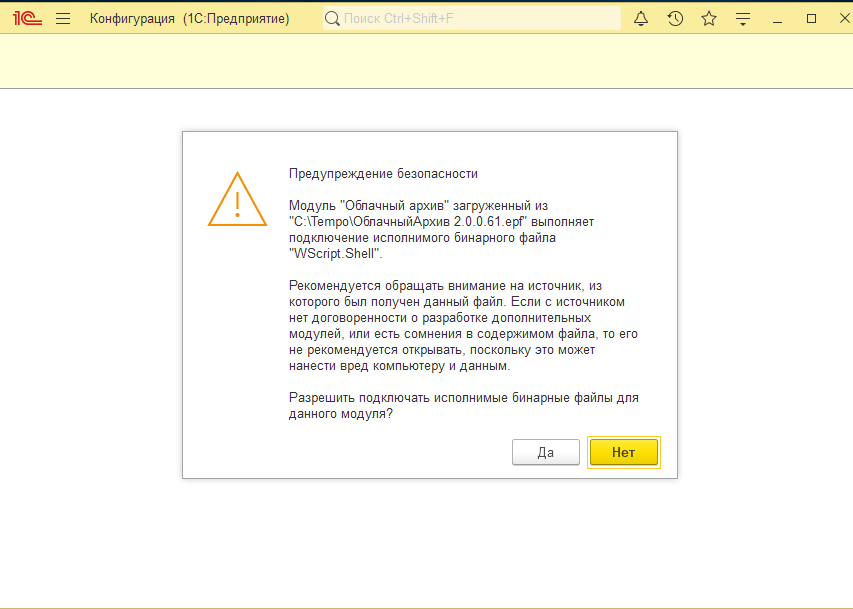Click the search magnifier icon

[x=332, y=19]
